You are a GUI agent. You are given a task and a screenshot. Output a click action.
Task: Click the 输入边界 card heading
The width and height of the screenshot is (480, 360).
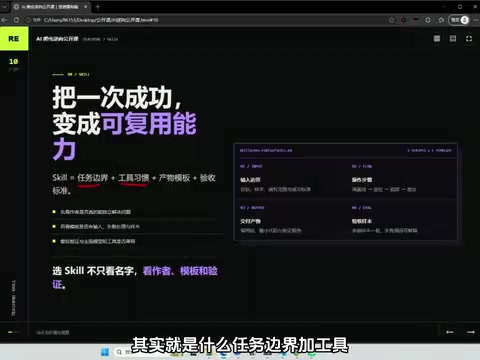point(250,180)
